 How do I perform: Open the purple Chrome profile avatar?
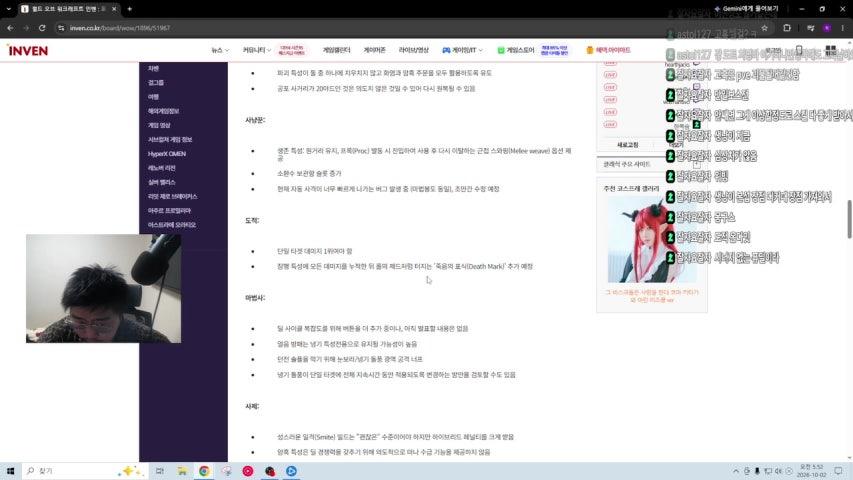827,28
